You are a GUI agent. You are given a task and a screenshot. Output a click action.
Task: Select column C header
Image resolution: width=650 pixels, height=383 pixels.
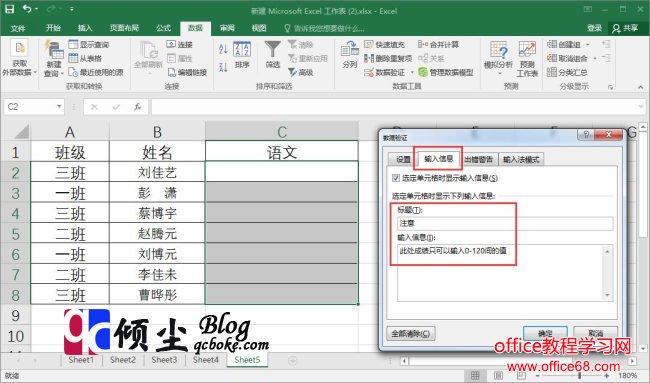coord(282,131)
